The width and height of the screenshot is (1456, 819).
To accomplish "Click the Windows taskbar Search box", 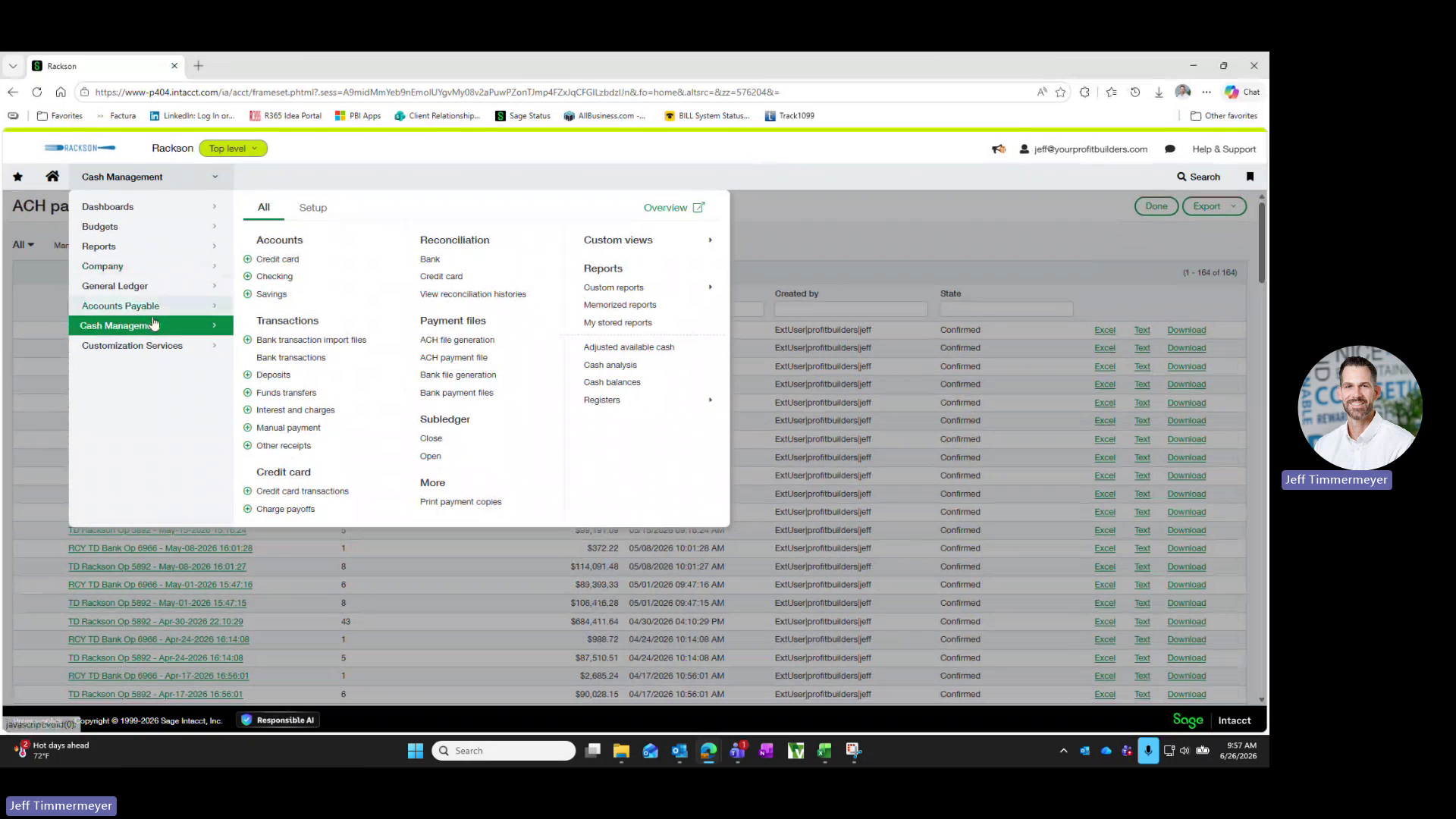I will pyautogui.click(x=504, y=751).
